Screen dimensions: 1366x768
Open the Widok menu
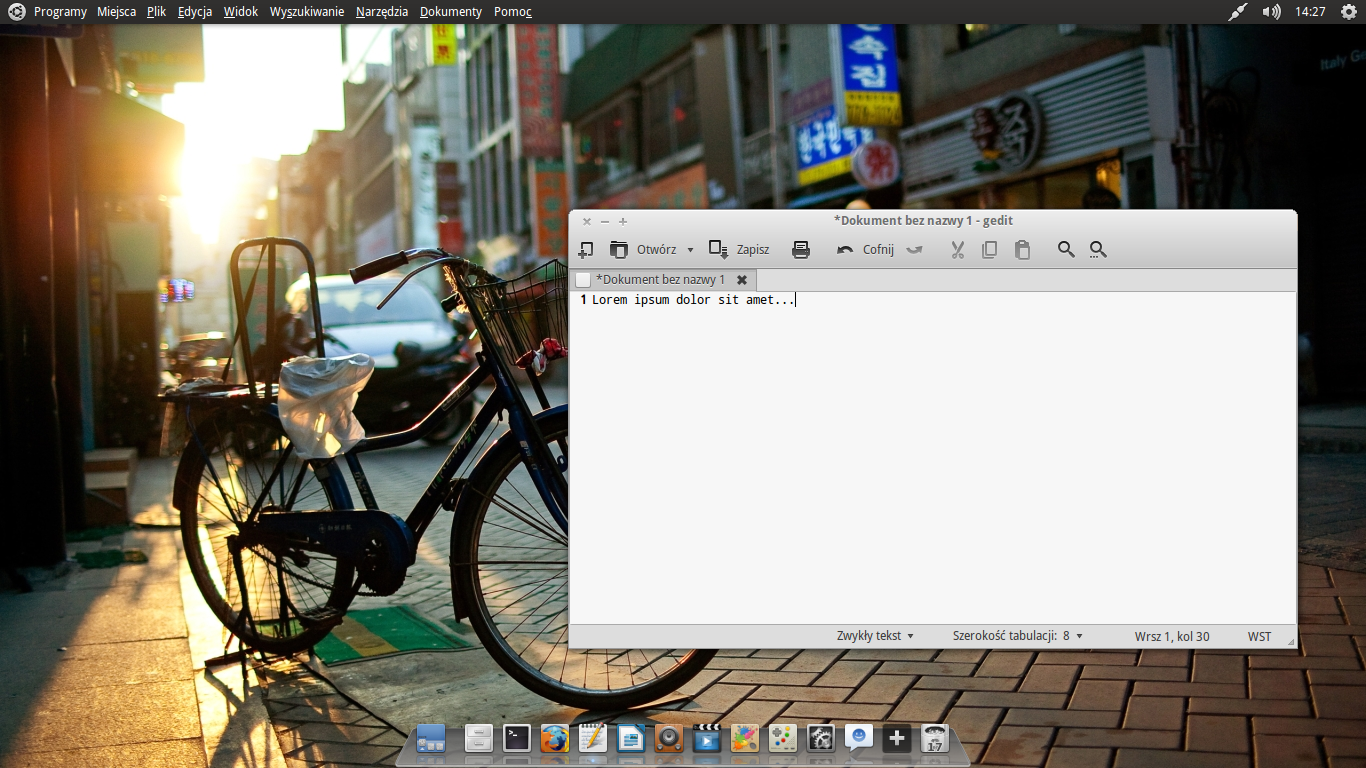tap(241, 12)
